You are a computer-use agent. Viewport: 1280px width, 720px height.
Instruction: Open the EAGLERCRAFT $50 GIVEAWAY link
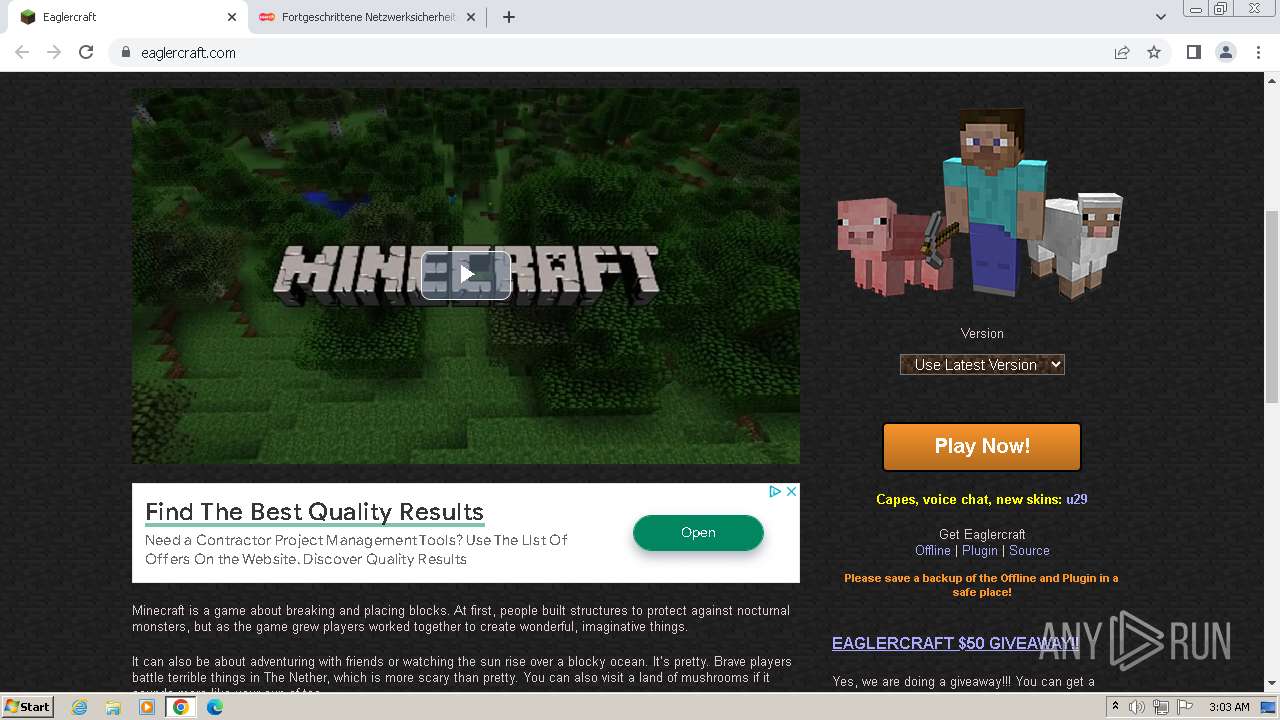[x=955, y=643]
